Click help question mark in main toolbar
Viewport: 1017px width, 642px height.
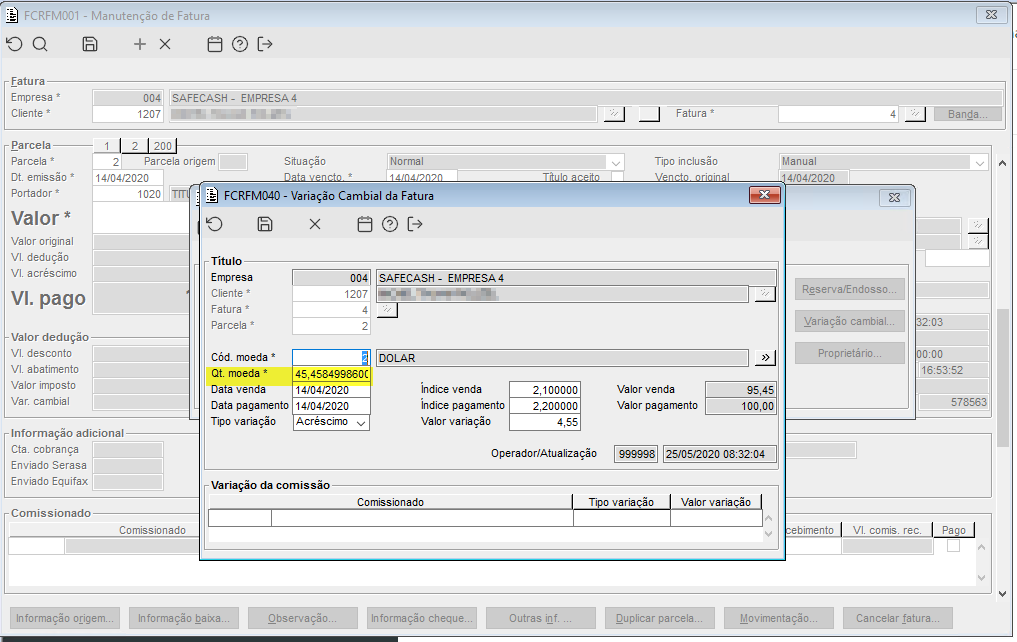tap(240, 44)
